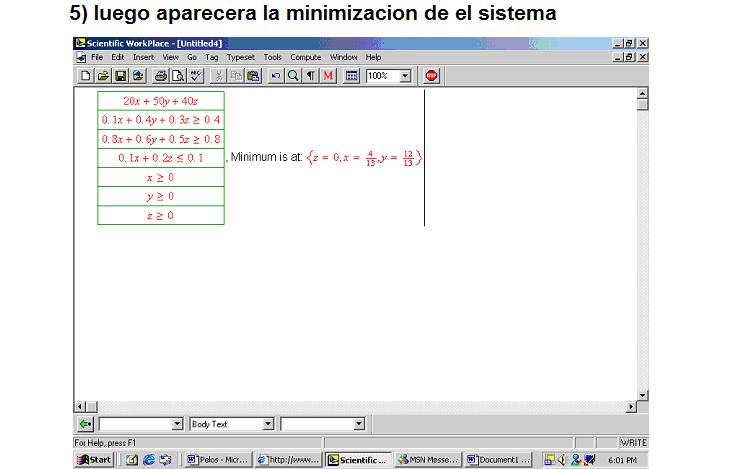This screenshot has width=753, height=469.
Task: Click the magnifying glass Find icon
Action: [x=293, y=76]
